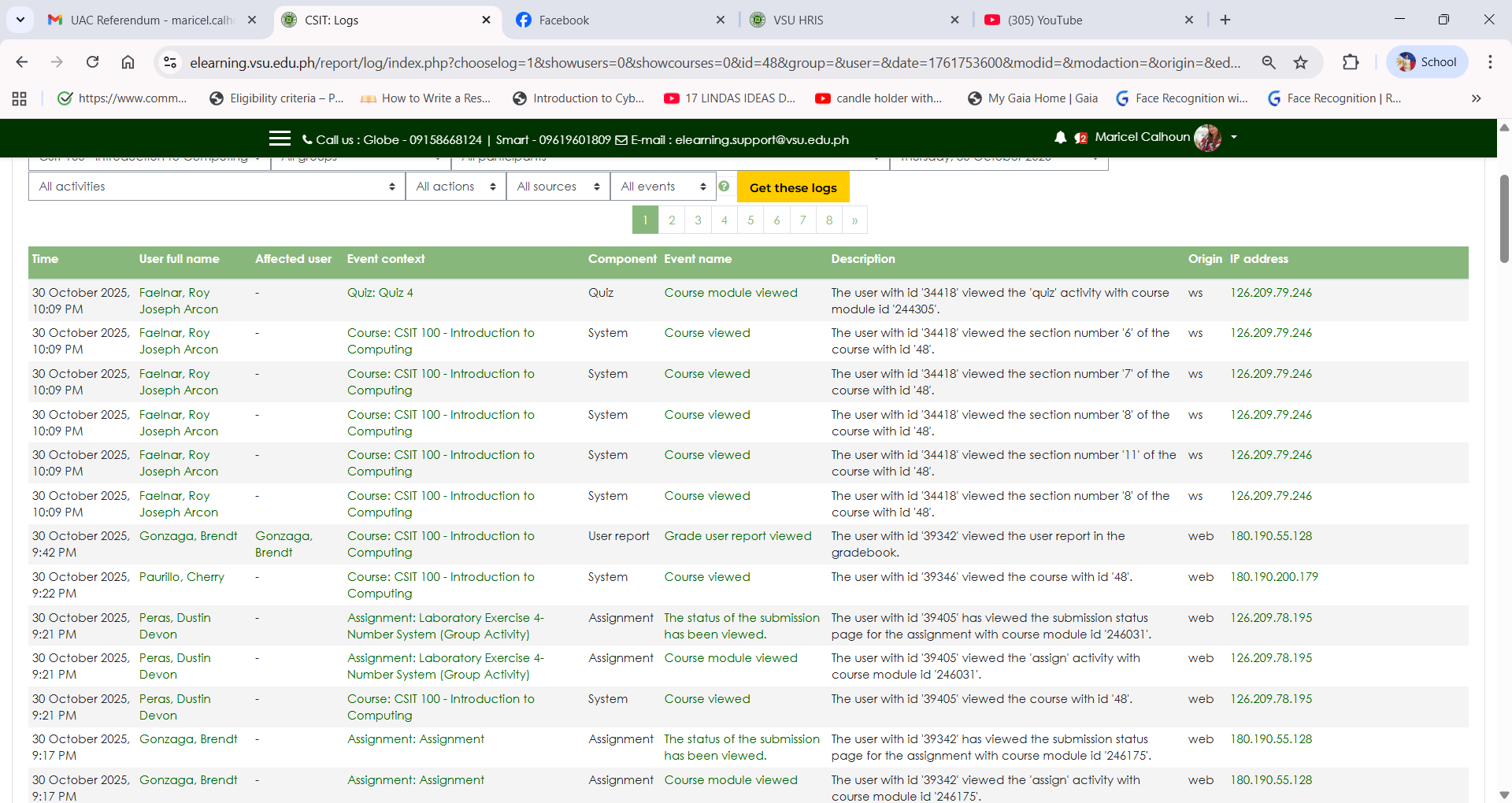Expand the All sources dropdown
This screenshot has width=1512, height=803.
tap(558, 187)
